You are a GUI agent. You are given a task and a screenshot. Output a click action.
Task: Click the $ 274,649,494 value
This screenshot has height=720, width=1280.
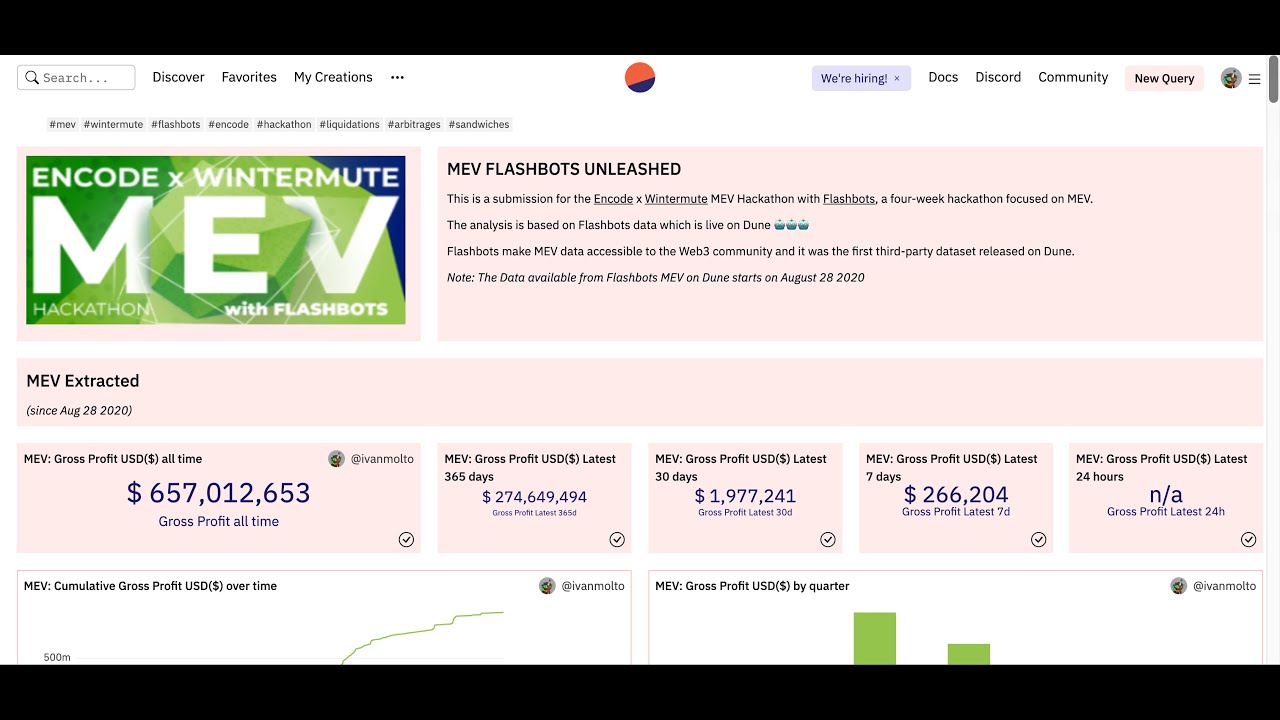(534, 497)
